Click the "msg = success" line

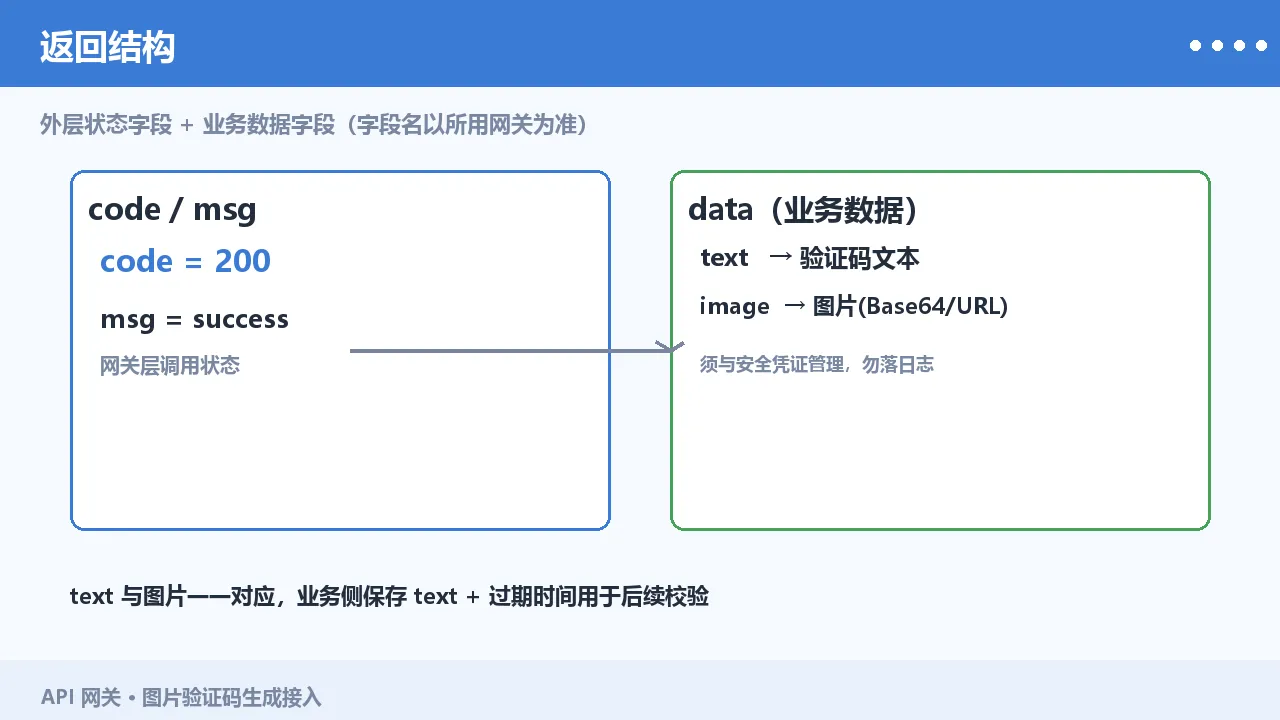[x=194, y=319]
